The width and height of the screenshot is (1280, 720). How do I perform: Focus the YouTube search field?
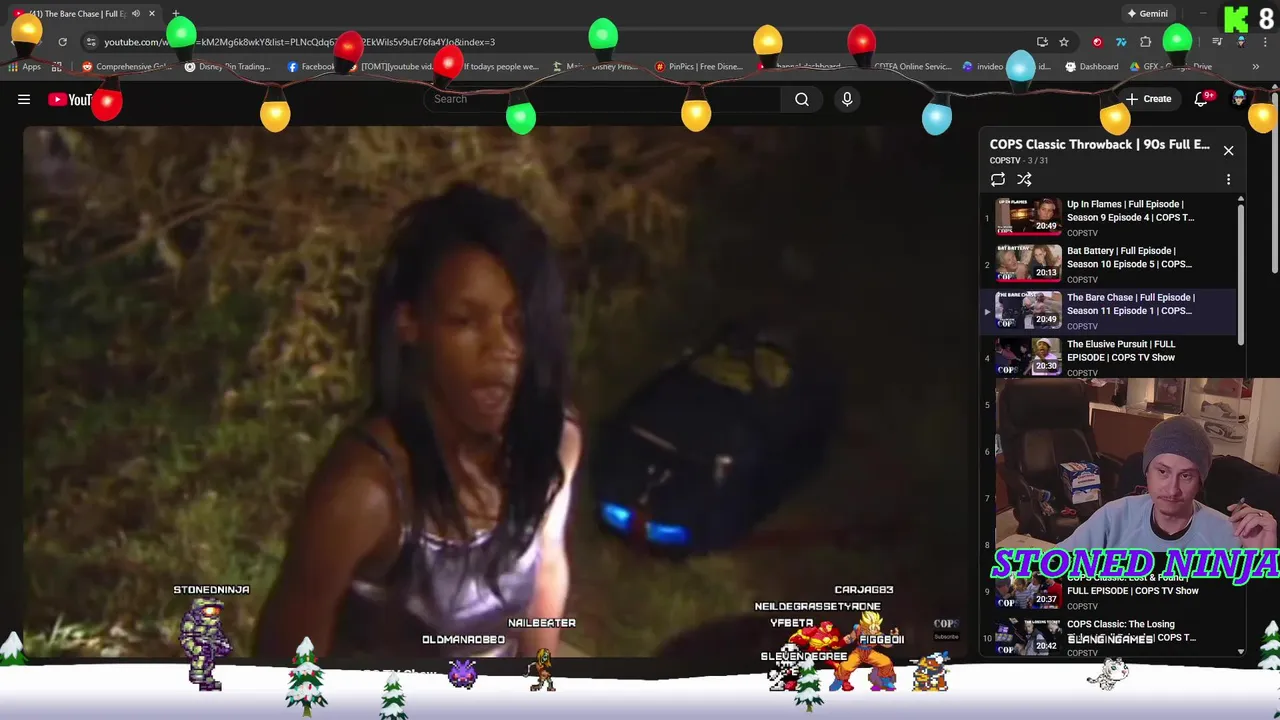coord(603,99)
